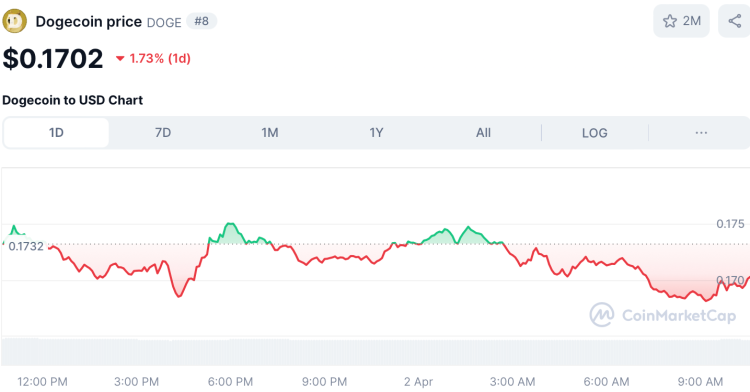This screenshot has height=392, width=750.
Task: Open the share icon button
Action: click(735, 21)
